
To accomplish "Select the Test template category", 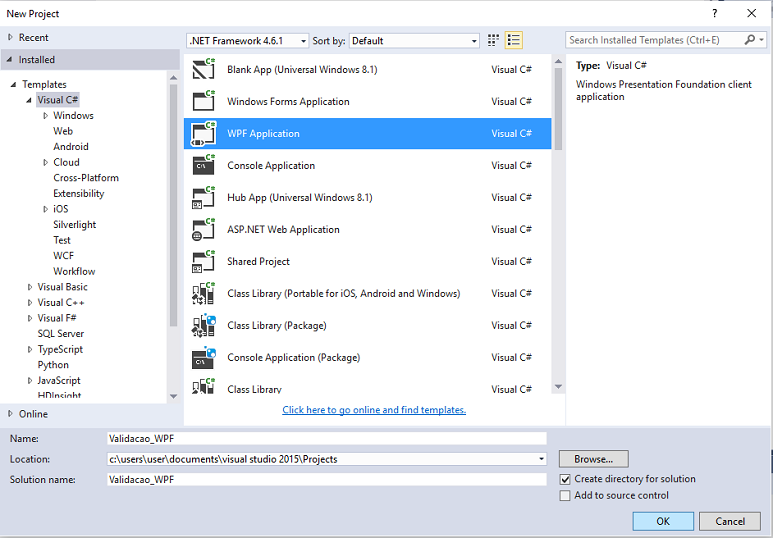I will point(62,241).
